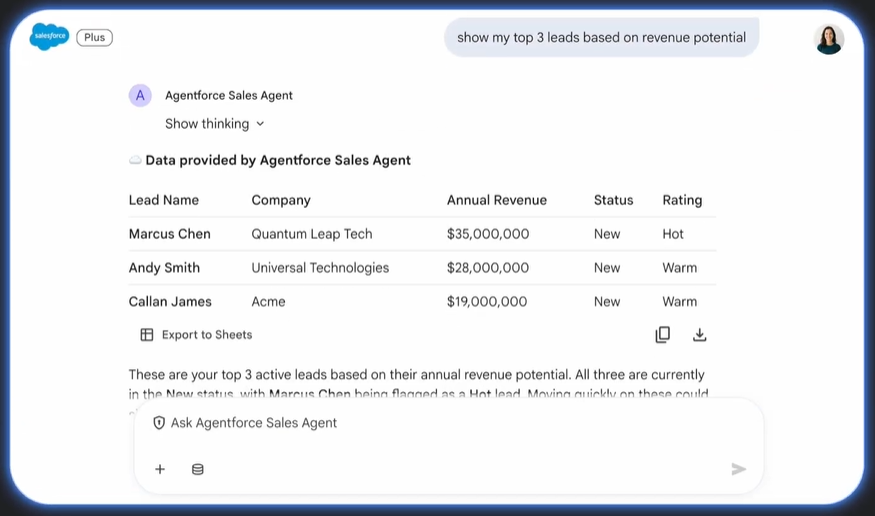Screen dimensions: 875x516
Task: Click the Agentforce Sales Agent avatar icon
Action: (x=140, y=95)
